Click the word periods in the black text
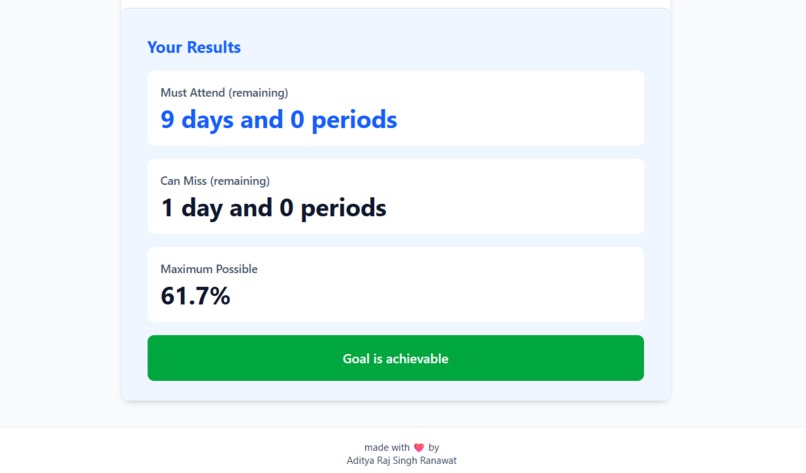The height and width of the screenshot is (473, 806). click(x=343, y=208)
